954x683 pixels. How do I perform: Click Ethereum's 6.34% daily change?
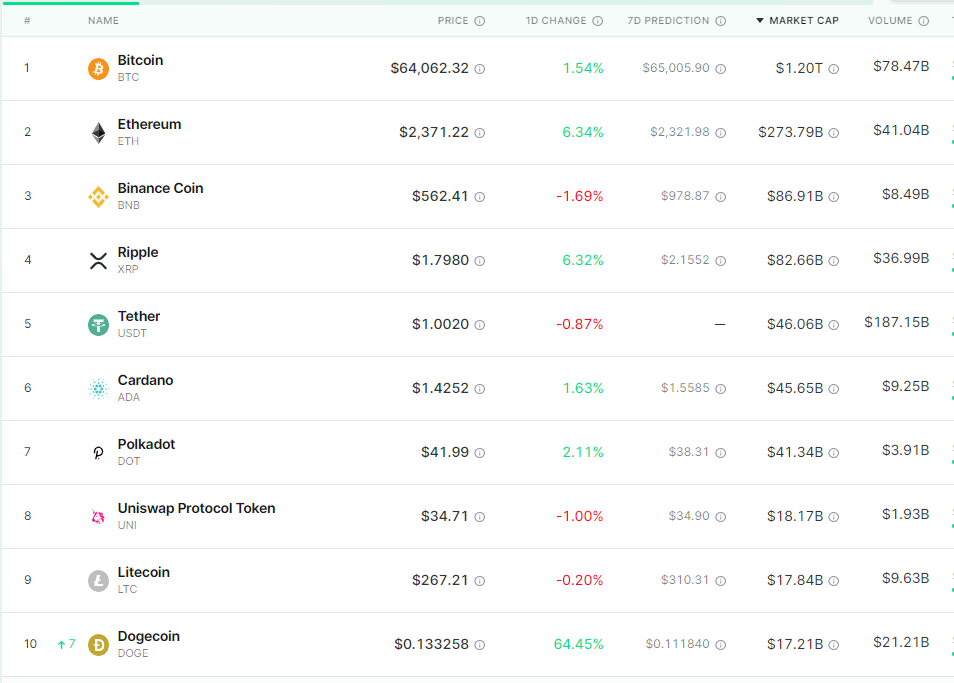(x=583, y=132)
